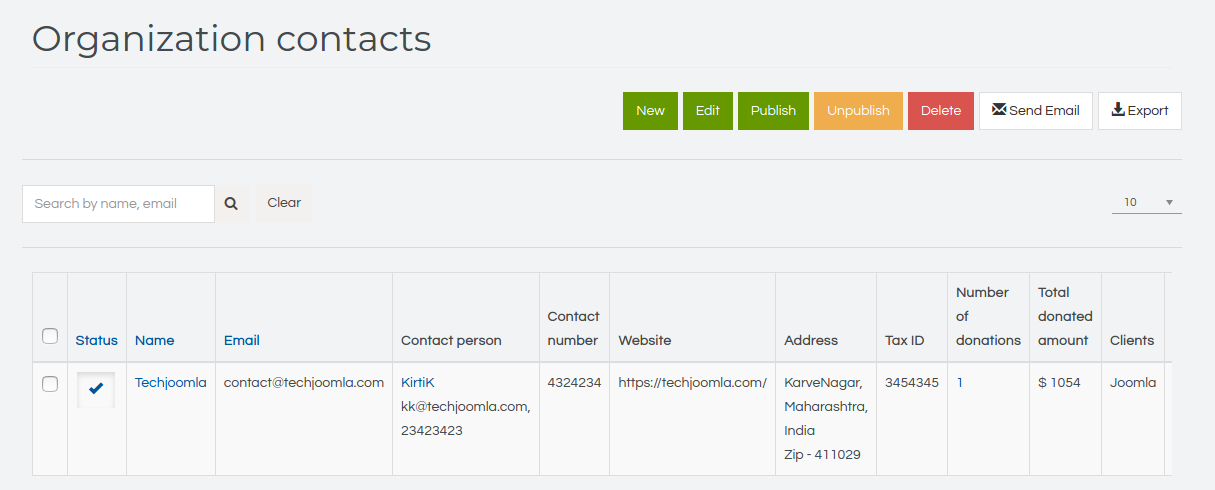
Task: Click the Edit button
Action: click(708, 111)
